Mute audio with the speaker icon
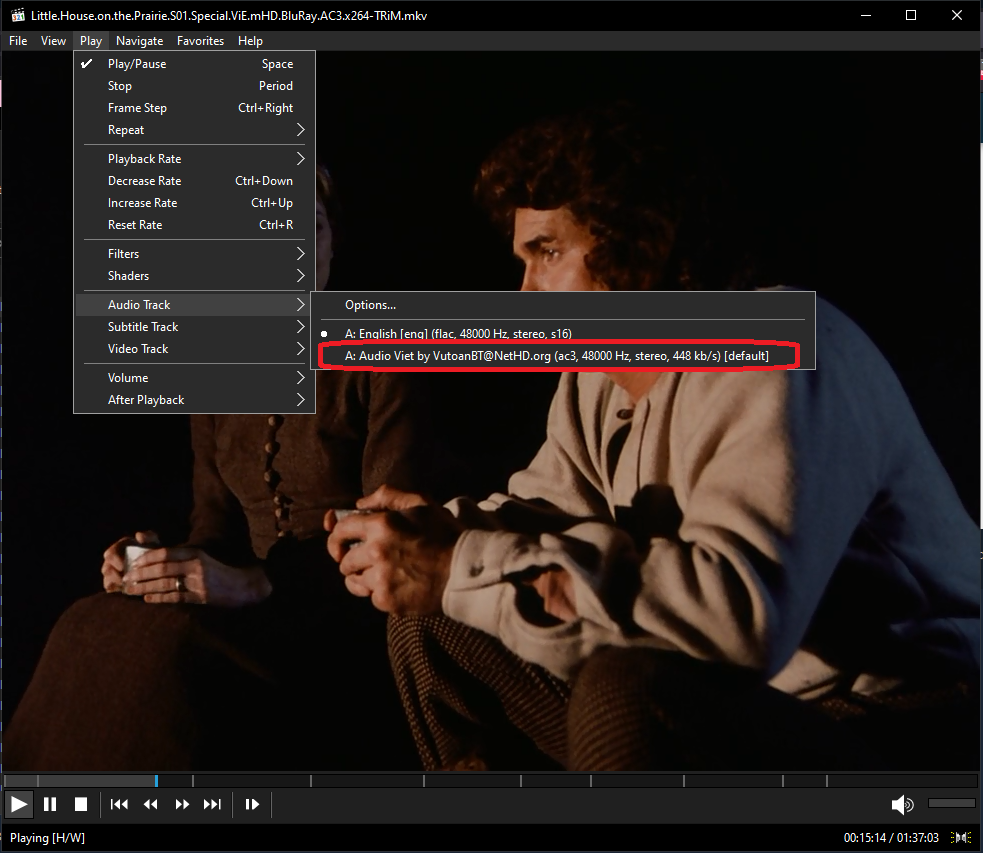Image resolution: width=985 pixels, height=854 pixels. 903,805
